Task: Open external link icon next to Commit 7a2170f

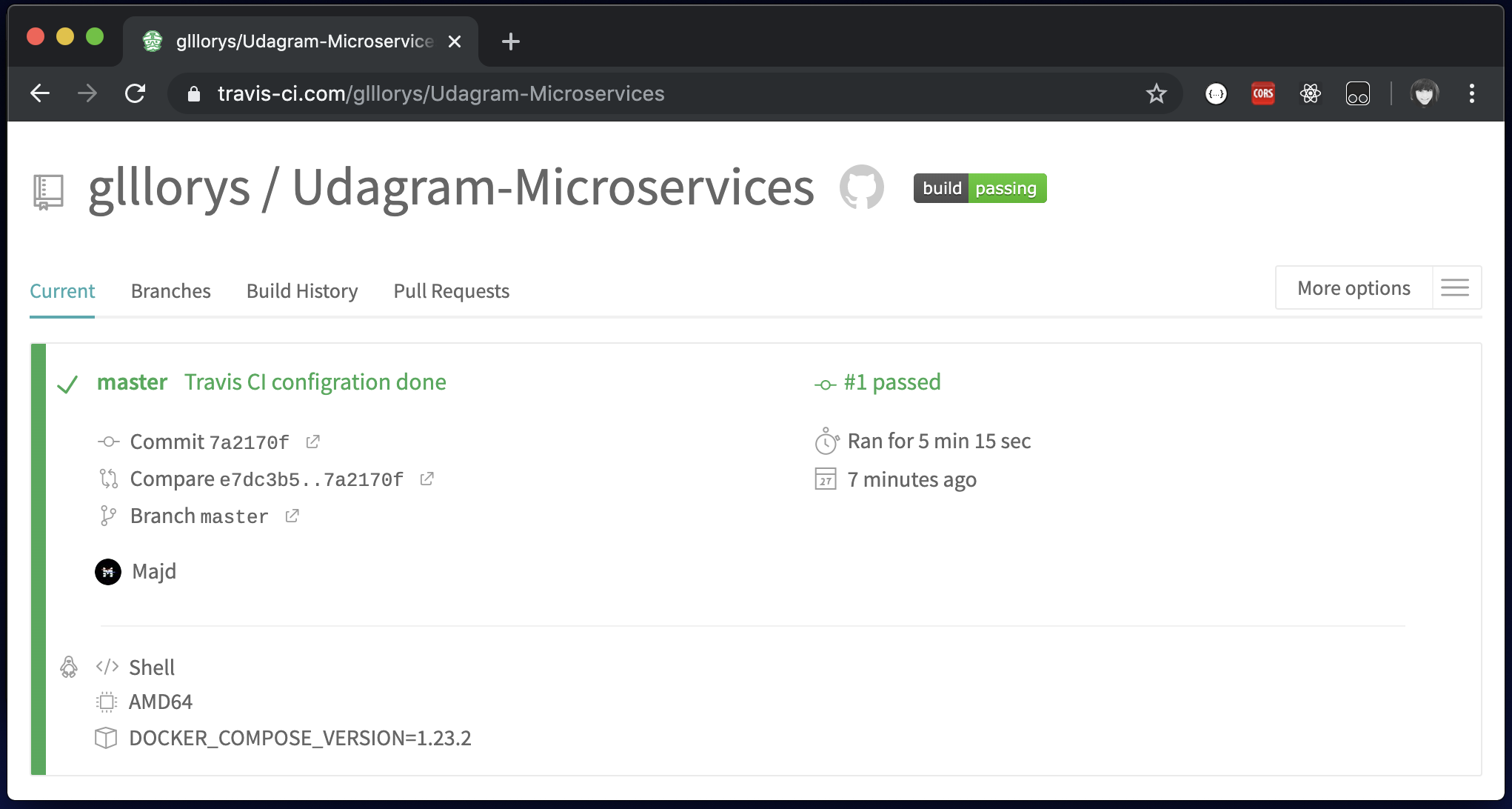Action: click(x=313, y=442)
